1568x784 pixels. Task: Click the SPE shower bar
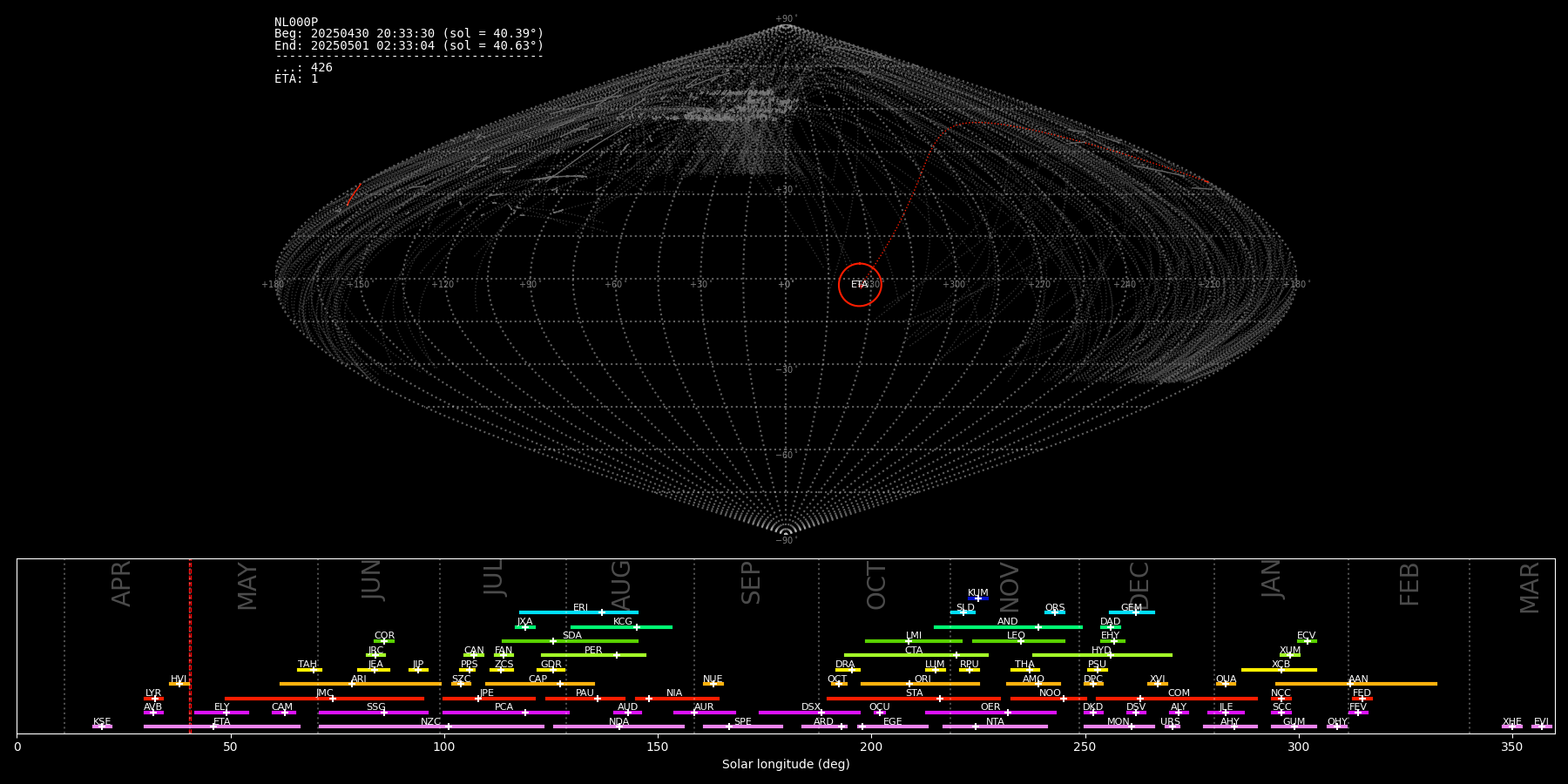743,727
